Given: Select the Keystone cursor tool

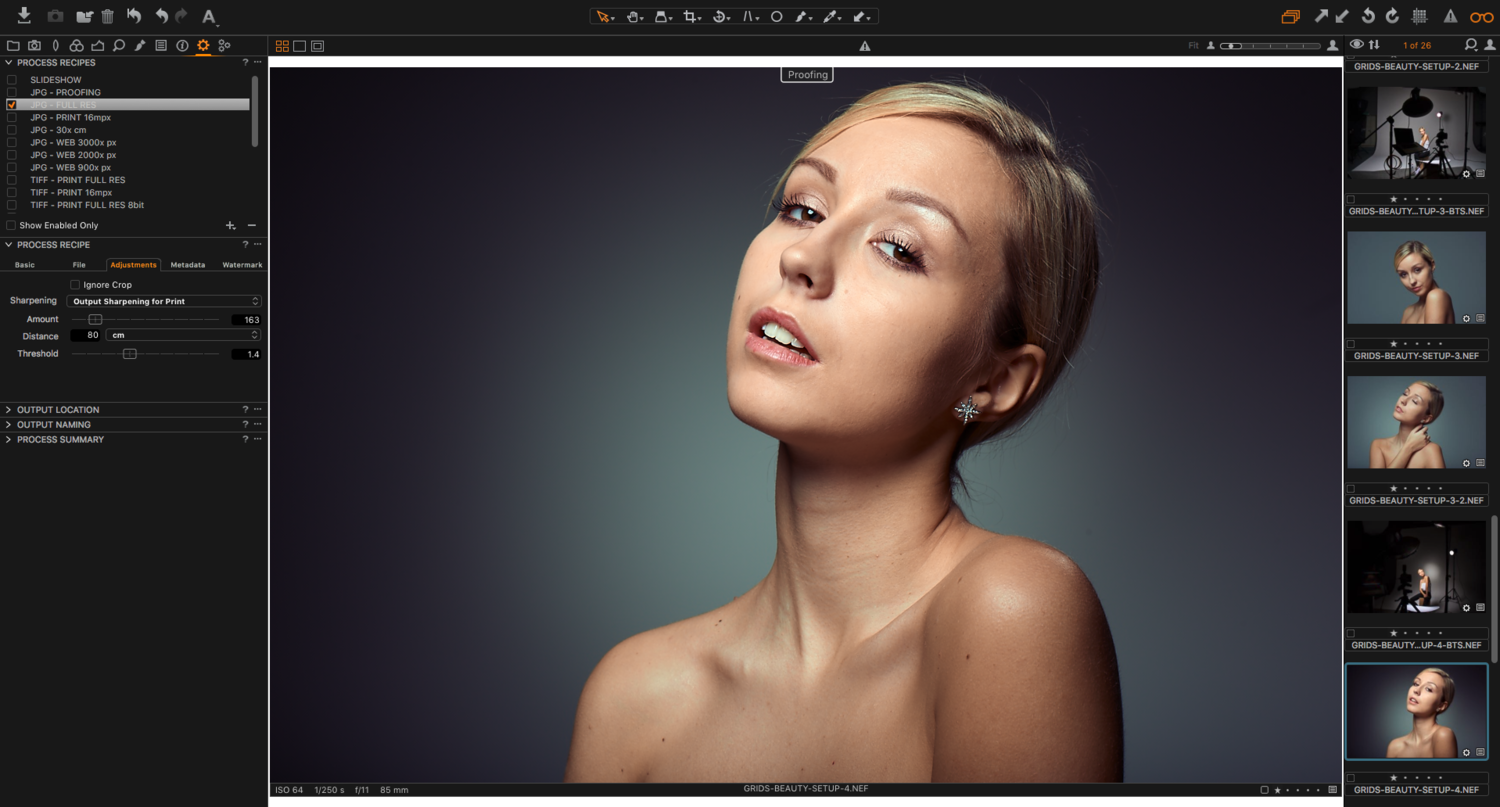Looking at the screenshot, I should (x=750, y=17).
